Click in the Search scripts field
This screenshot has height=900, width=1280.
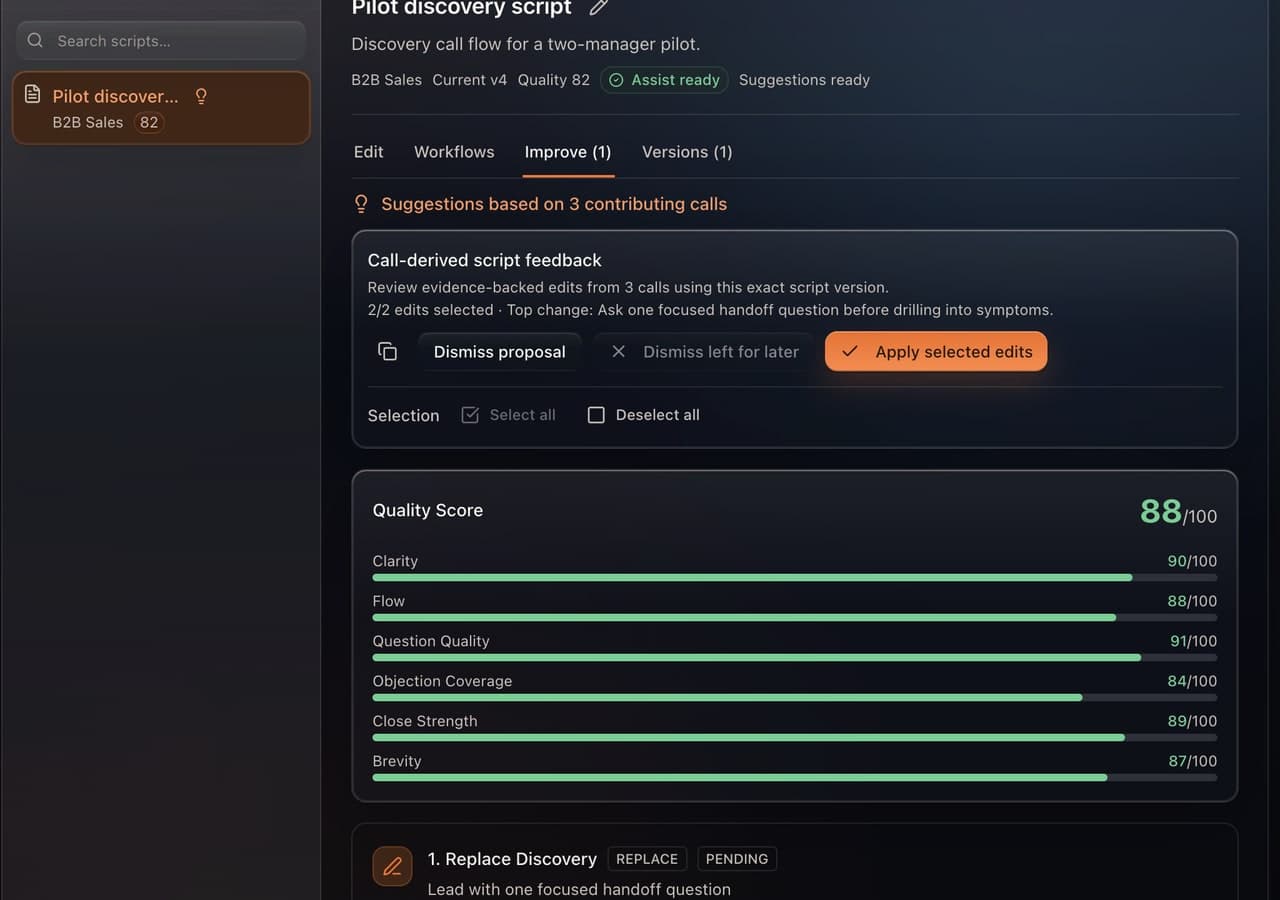161,41
